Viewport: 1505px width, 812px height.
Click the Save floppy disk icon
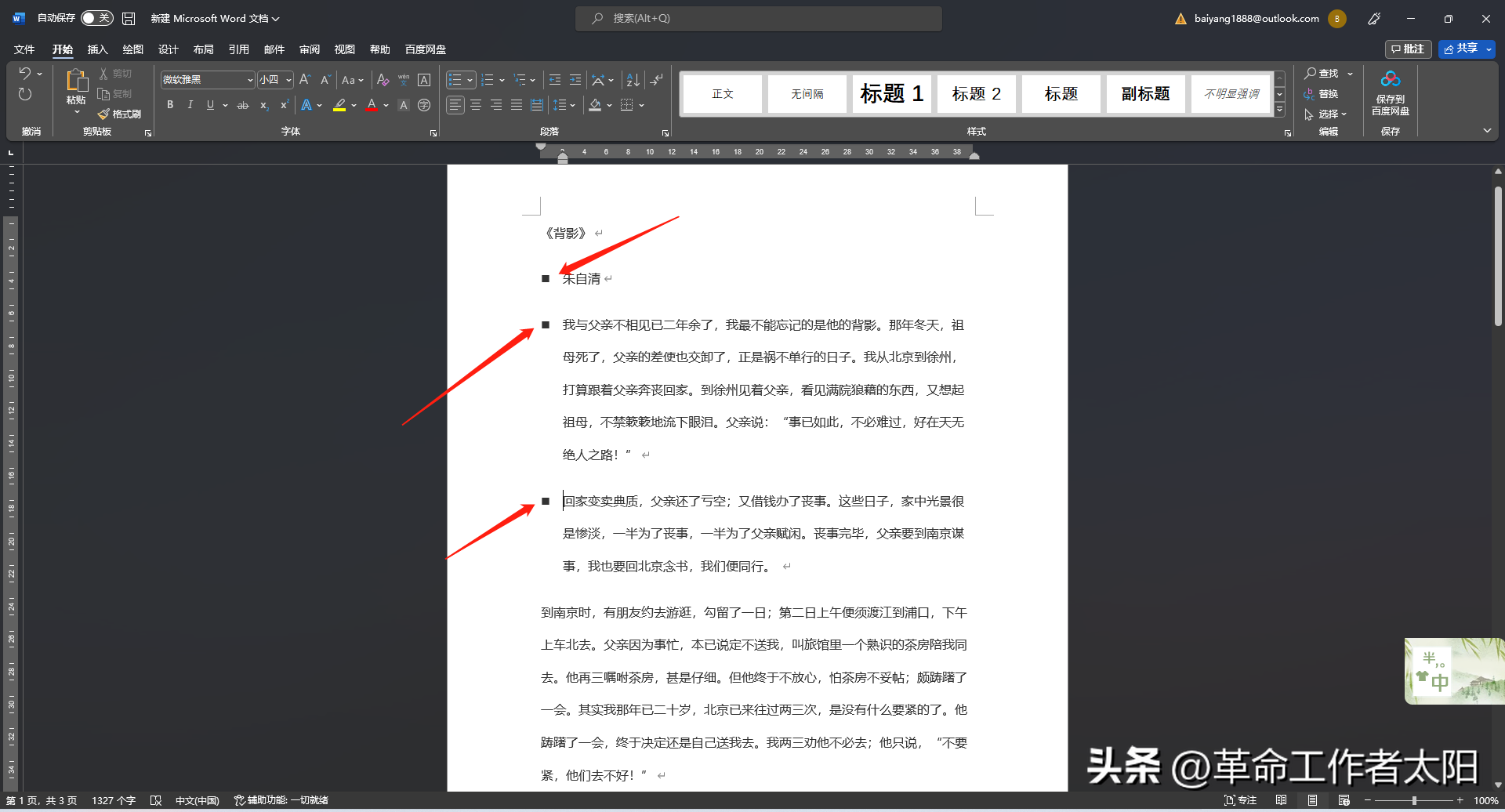(129, 18)
